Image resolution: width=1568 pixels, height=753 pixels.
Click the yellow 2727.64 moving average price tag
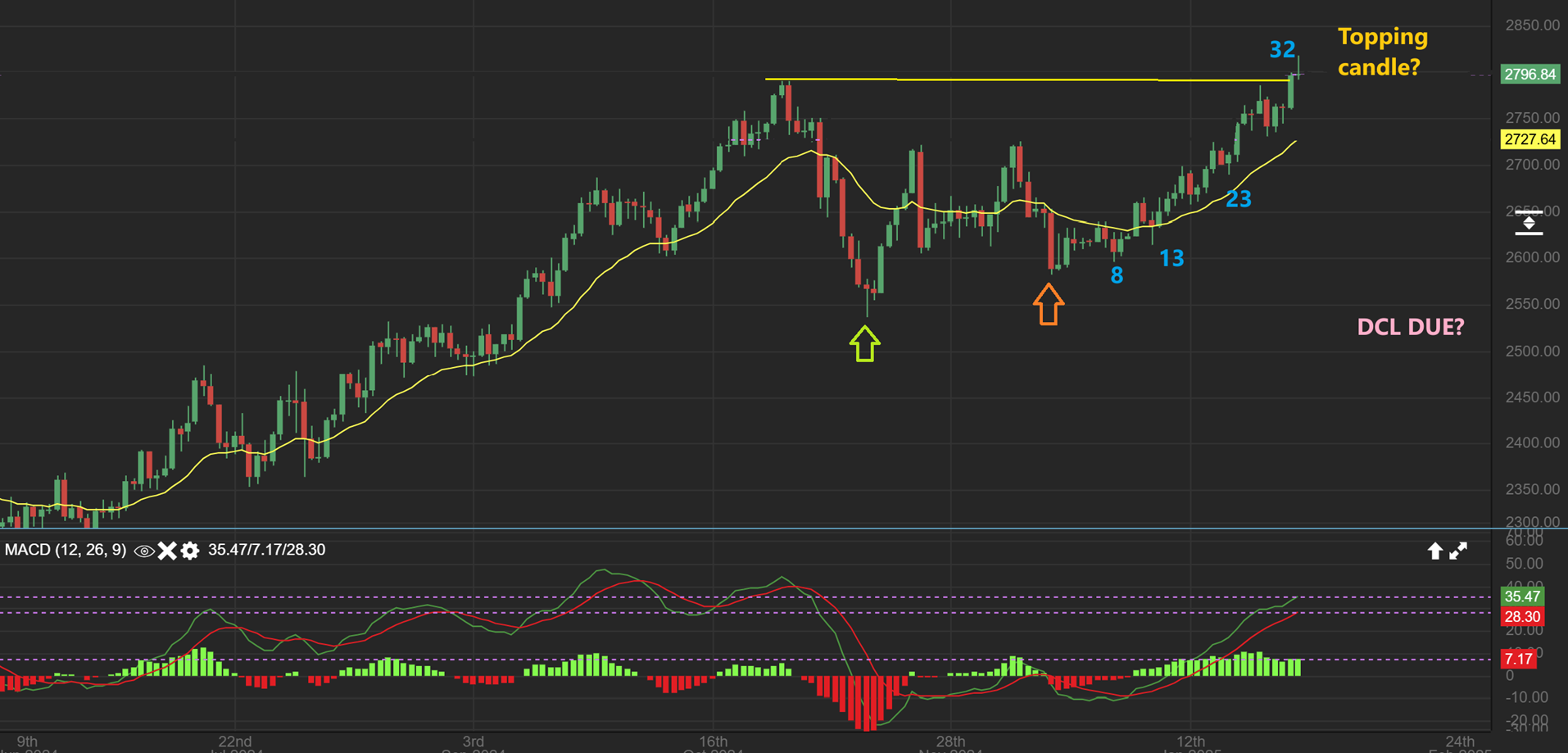[x=1530, y=139]
